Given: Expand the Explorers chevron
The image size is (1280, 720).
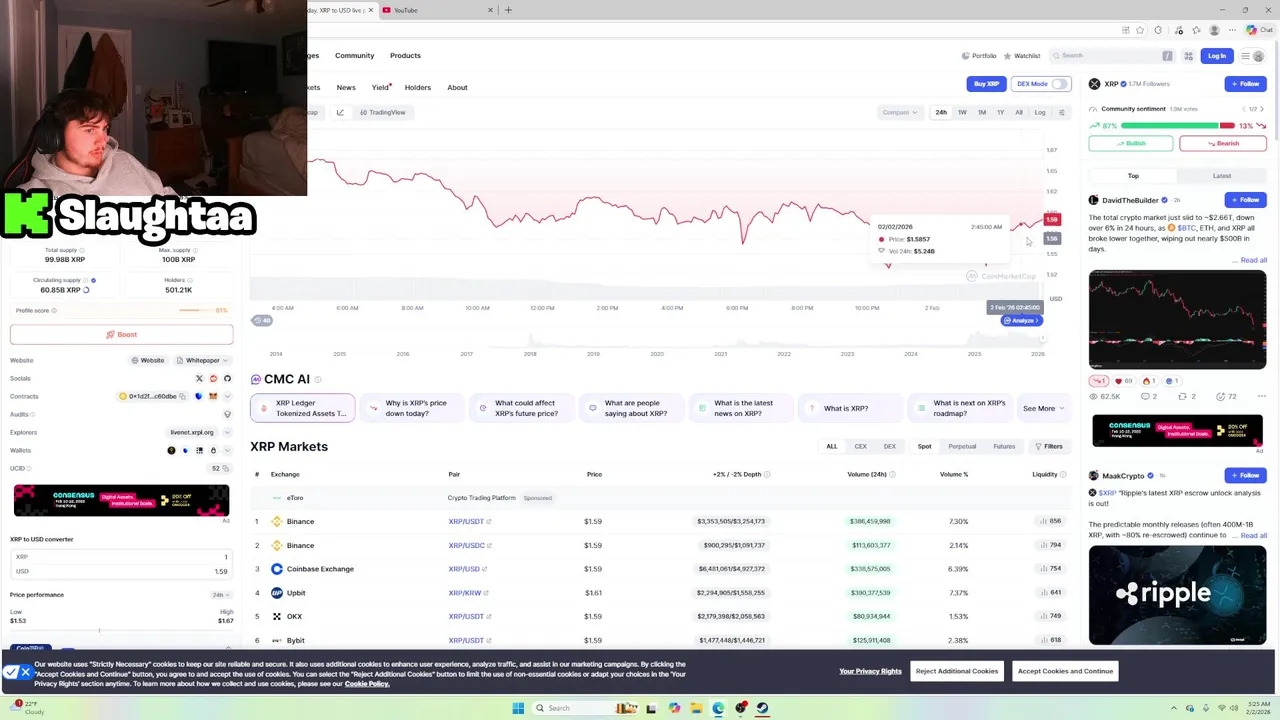Looking at the screenshot, I should click(x=227, y=432).
